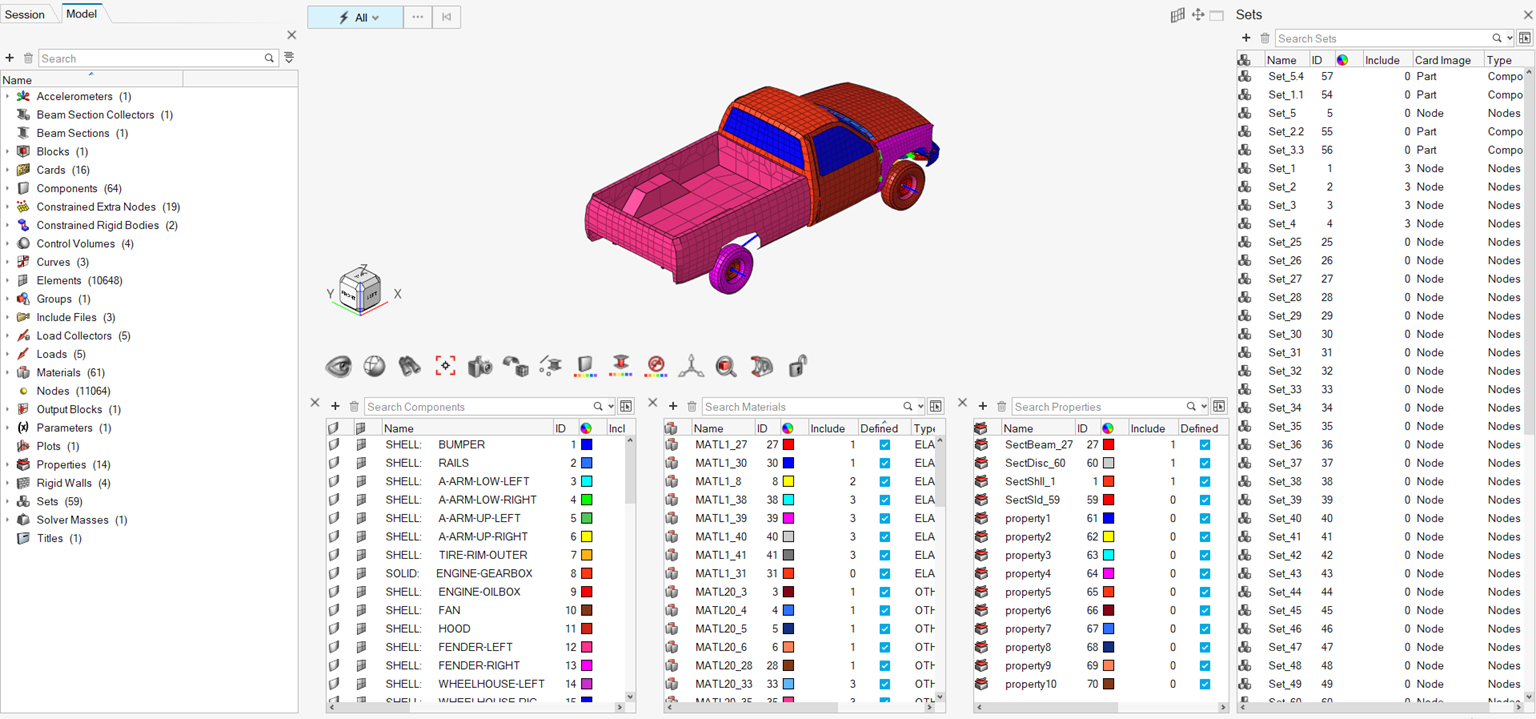Screen dimensions: 1536x719
Task: Click the color-by-component square icon
Action: pyautogui.click(x=586, y=366)
